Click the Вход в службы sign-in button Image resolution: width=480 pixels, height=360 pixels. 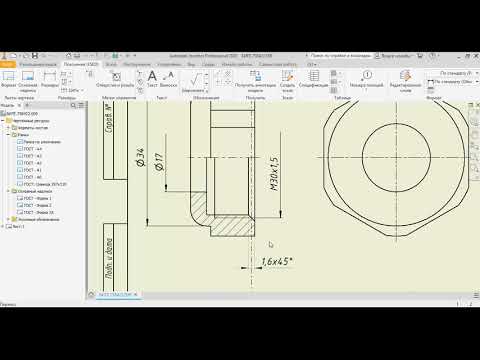pyautogui.click(x=394, y=56)
